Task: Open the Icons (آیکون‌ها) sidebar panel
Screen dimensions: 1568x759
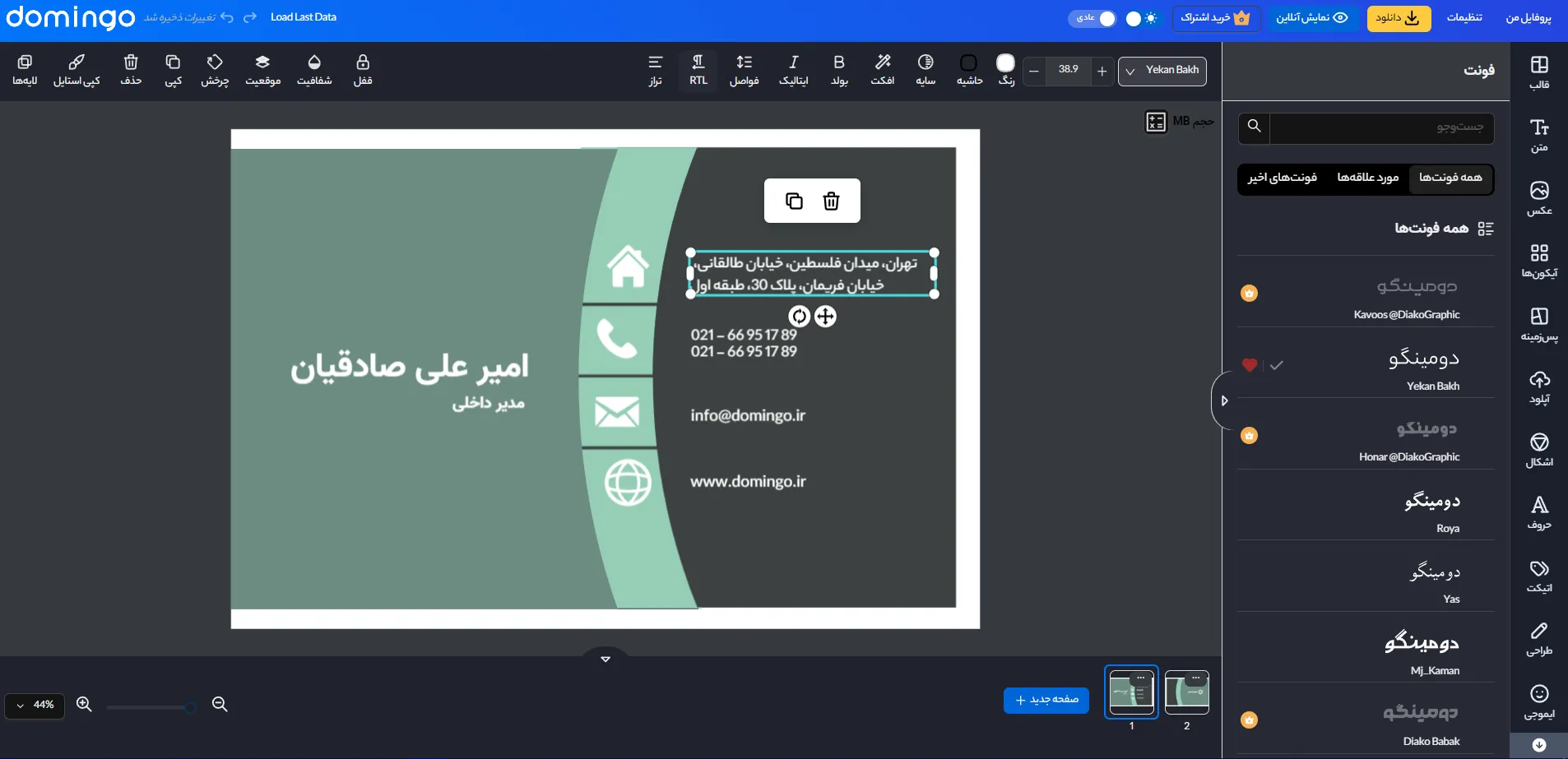Action: tap(1539, 261)
